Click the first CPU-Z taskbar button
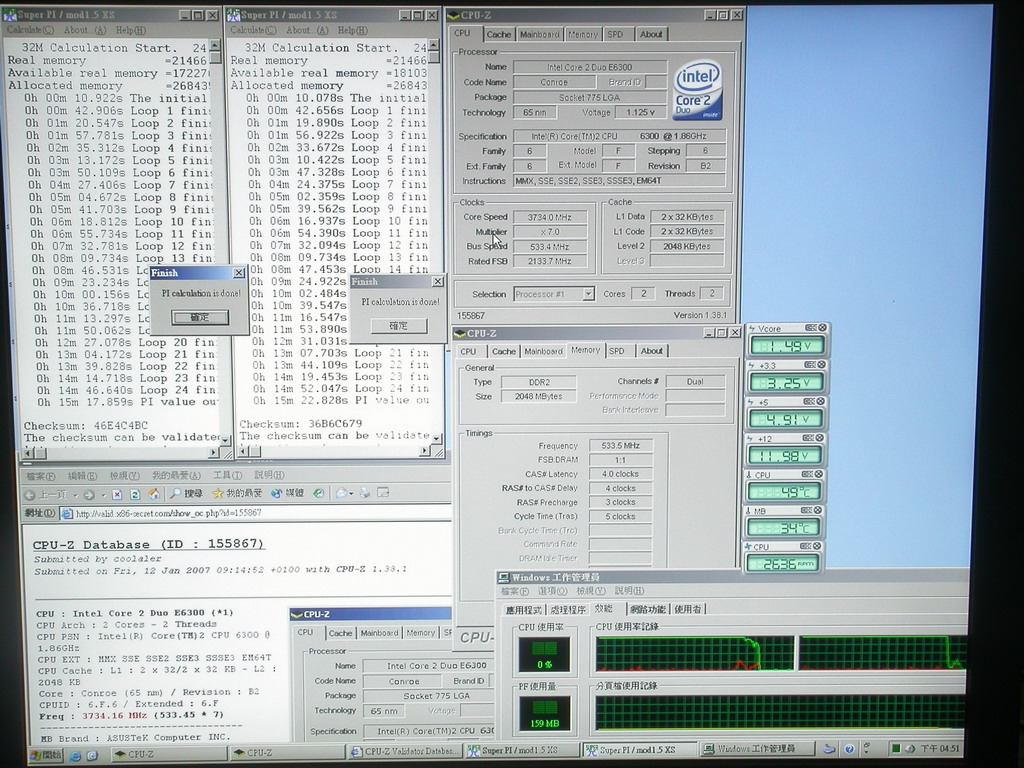The image size is (1024, 768). click(169, 754)
